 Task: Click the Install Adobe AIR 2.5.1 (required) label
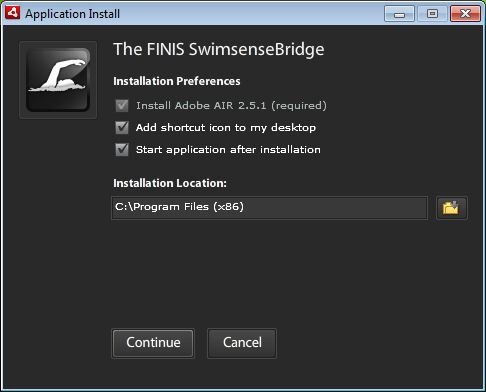click(231, 106)
